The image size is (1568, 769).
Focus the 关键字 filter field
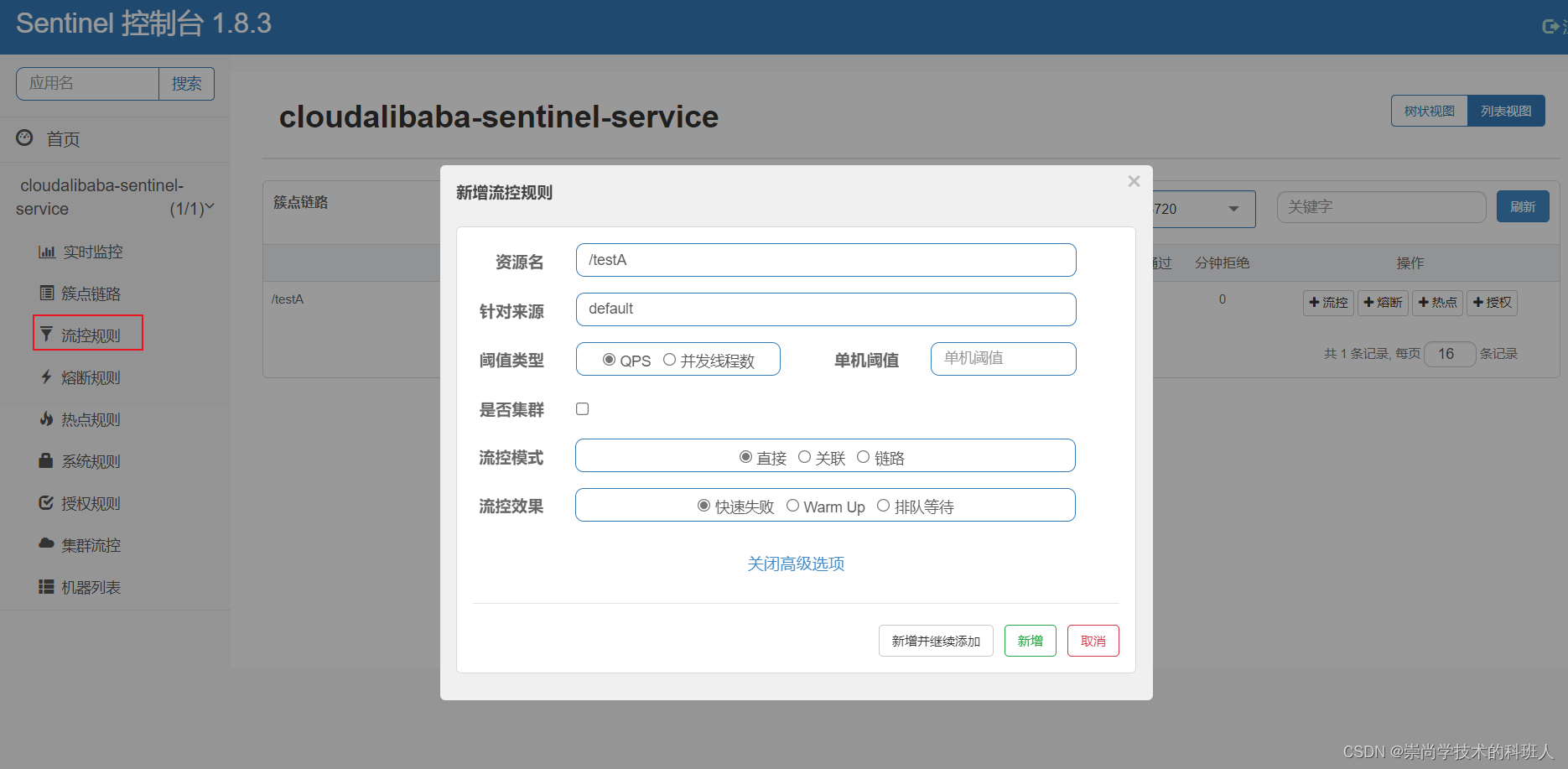coord(1381,207)
